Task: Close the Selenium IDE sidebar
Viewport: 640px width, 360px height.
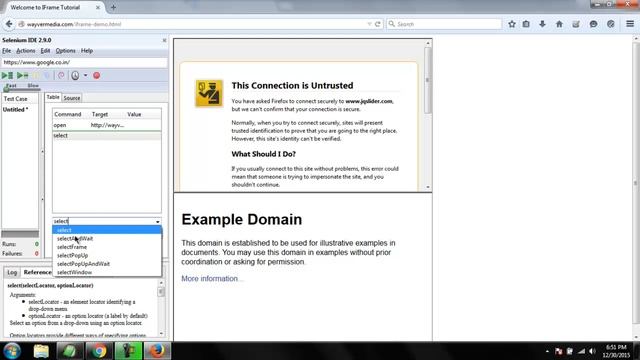Action: coord(164,40)
